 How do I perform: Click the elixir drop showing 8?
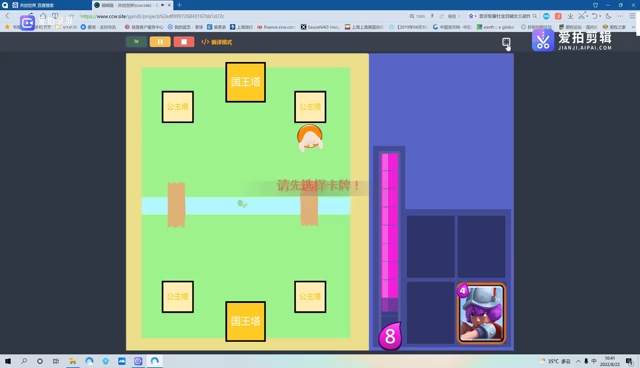[390, 336]
